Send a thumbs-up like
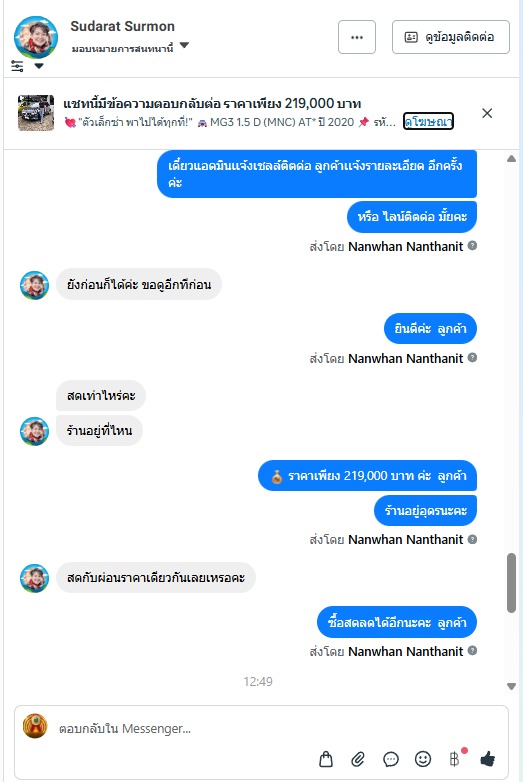The width and height of the screenshot is (523, 782). 488,759
